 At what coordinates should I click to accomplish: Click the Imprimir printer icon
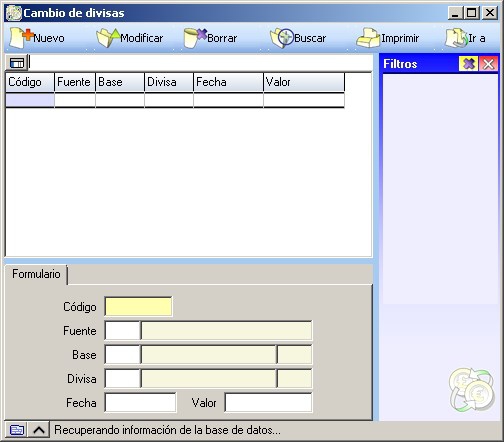point(368,38)
